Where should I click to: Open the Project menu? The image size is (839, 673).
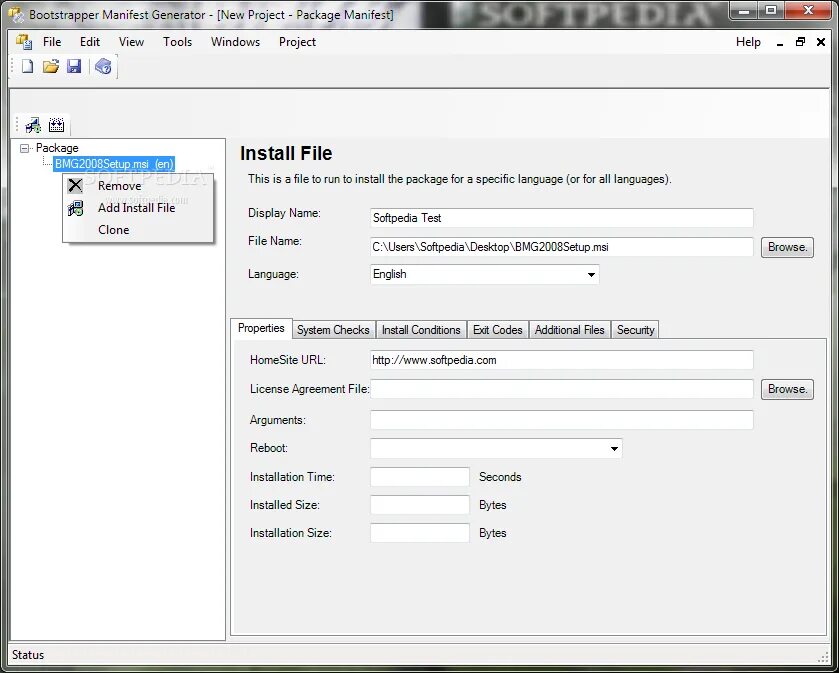tap(297, 42)
